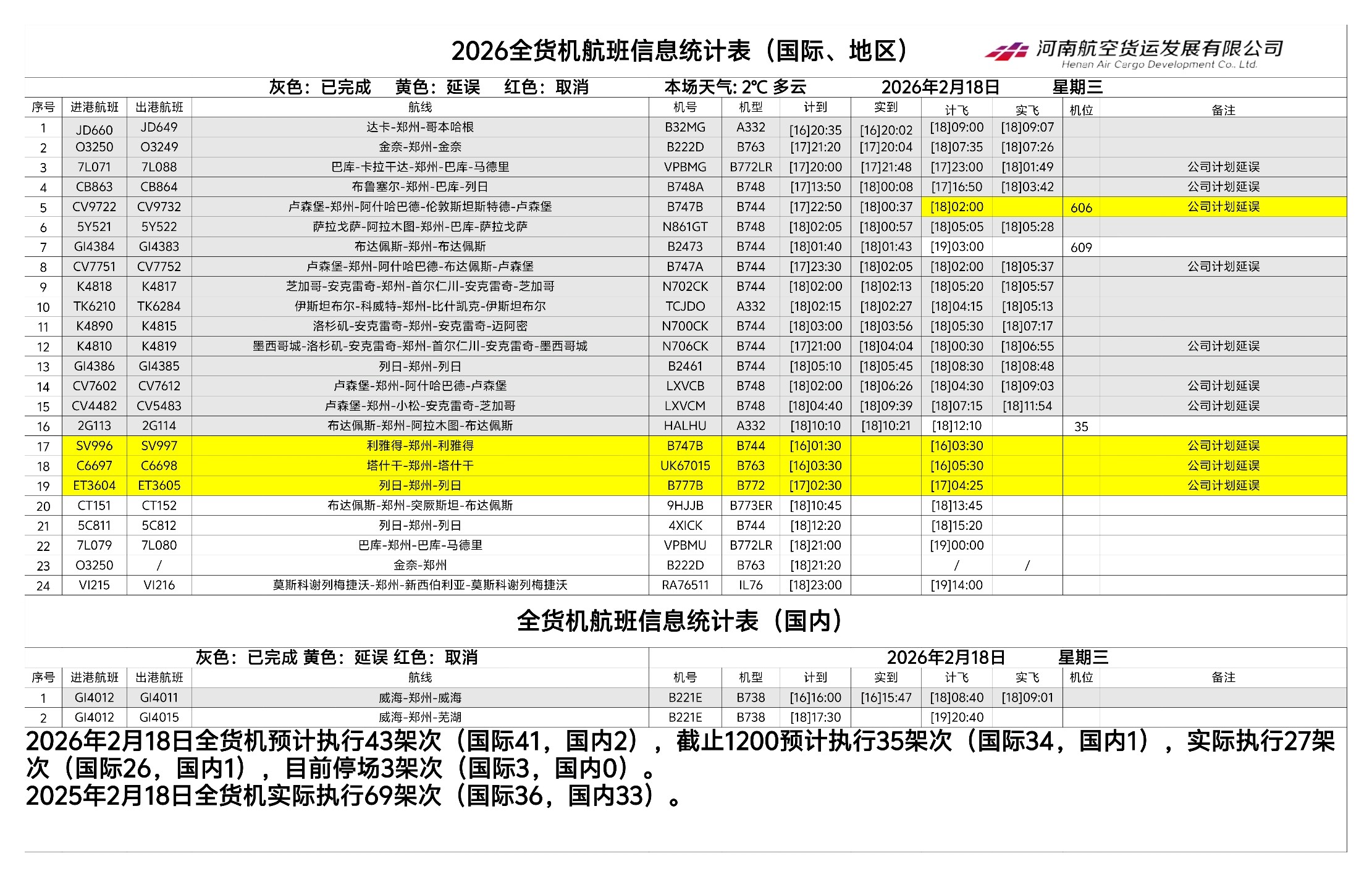Select the 出港航班 header in international table

[x=159, y=107]
